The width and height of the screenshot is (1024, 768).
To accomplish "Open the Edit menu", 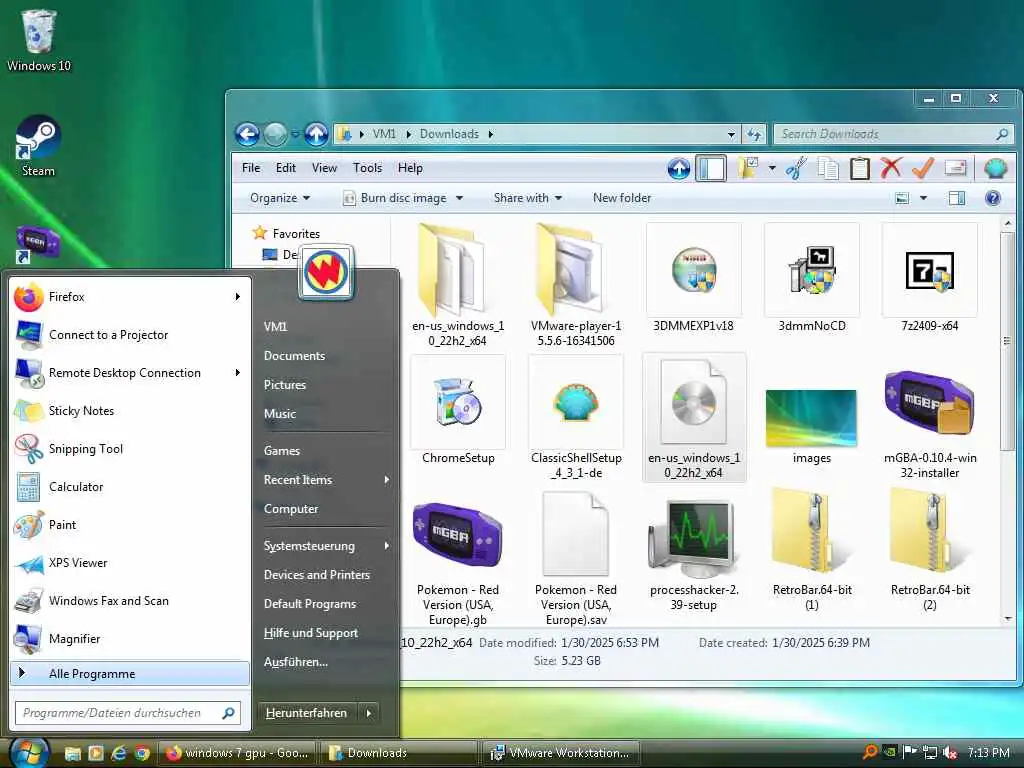I will coord(285,168).
